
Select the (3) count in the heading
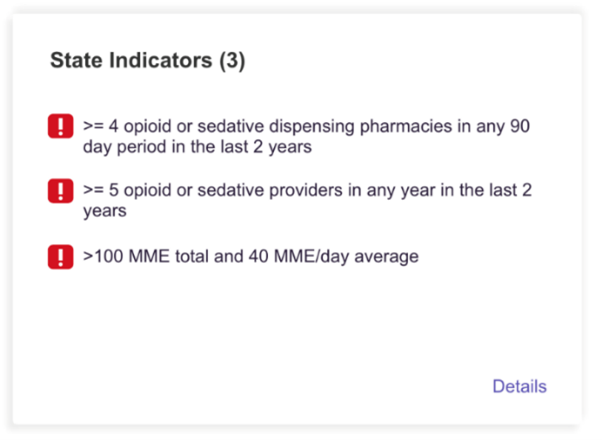coord(232,61)
